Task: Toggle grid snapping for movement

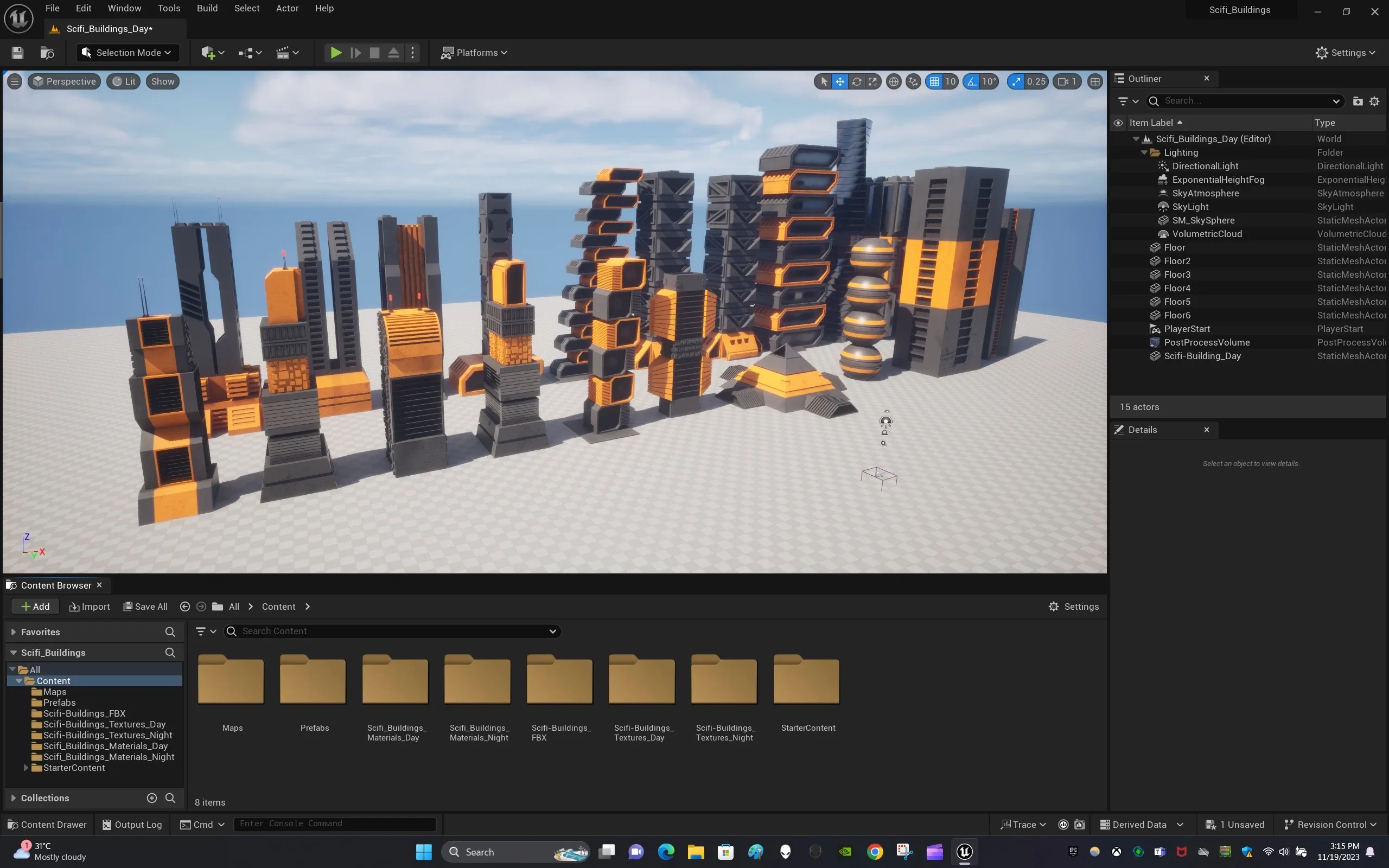Action: 934,81
